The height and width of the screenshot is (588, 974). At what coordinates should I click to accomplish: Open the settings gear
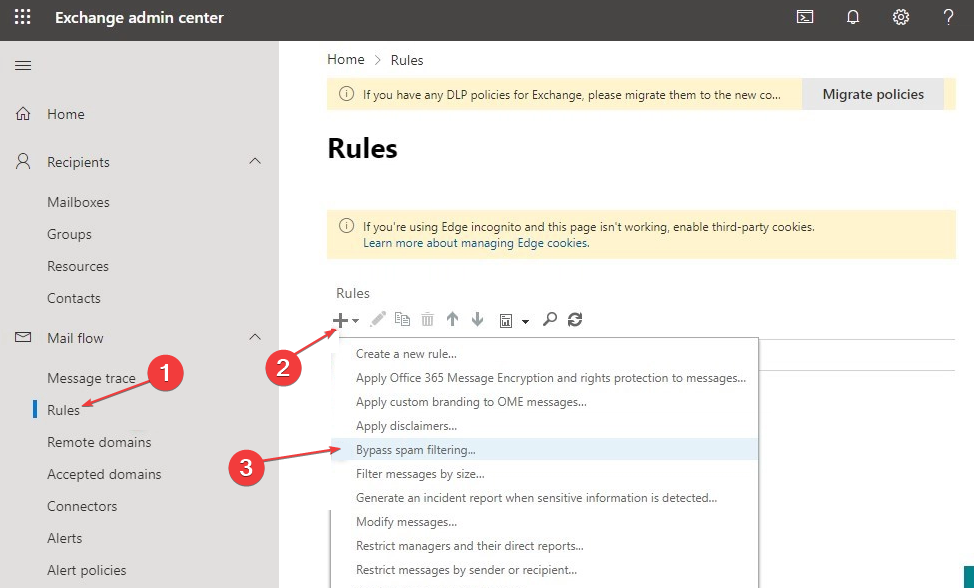click(x=901, y=17)
